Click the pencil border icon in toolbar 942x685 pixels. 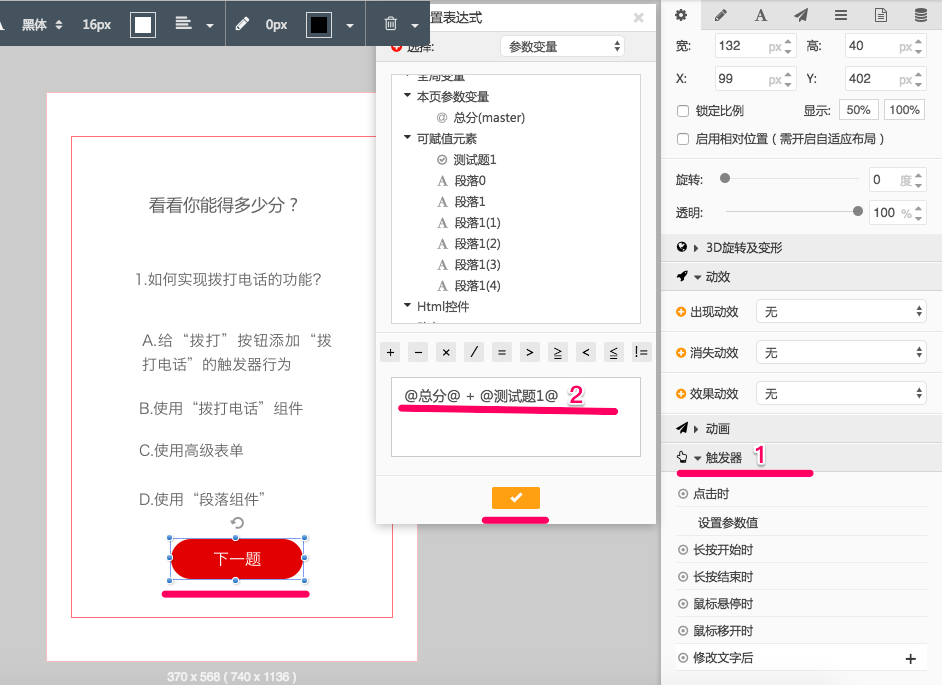click(241, 24)
